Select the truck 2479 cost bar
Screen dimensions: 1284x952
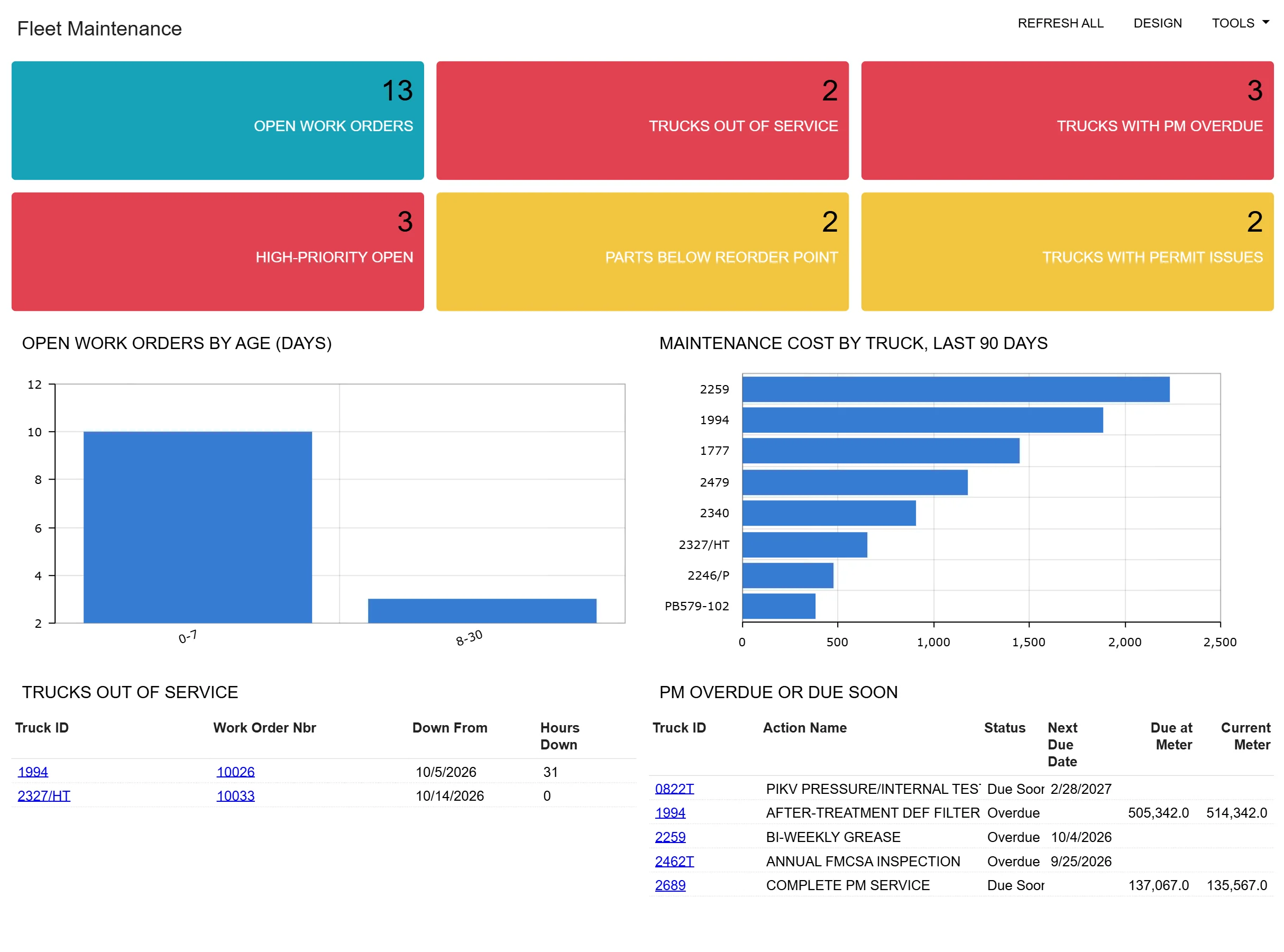tap(855, 482)
